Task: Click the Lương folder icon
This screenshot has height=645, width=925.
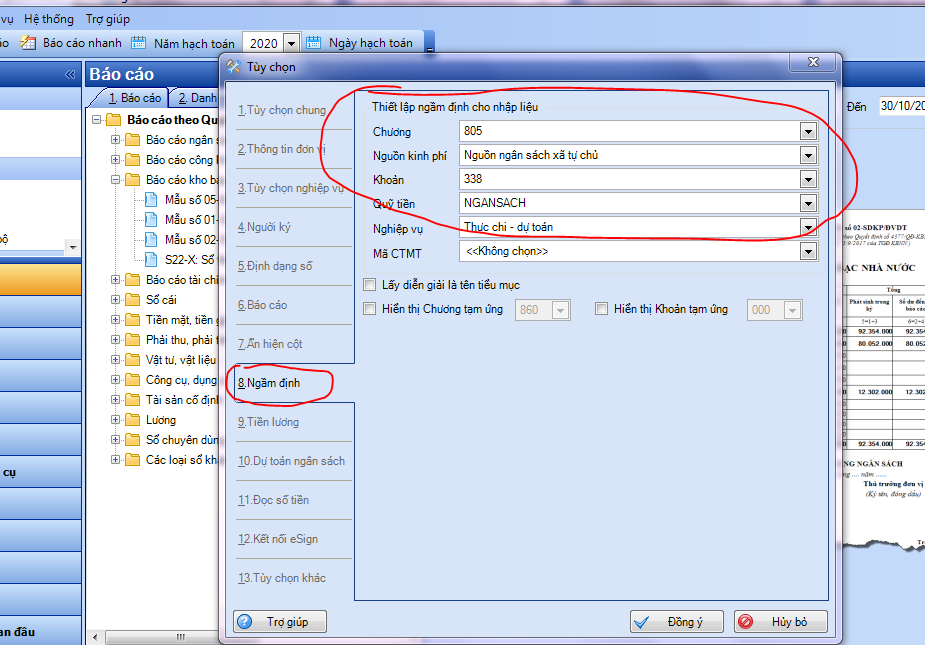Action: point(133,420)
